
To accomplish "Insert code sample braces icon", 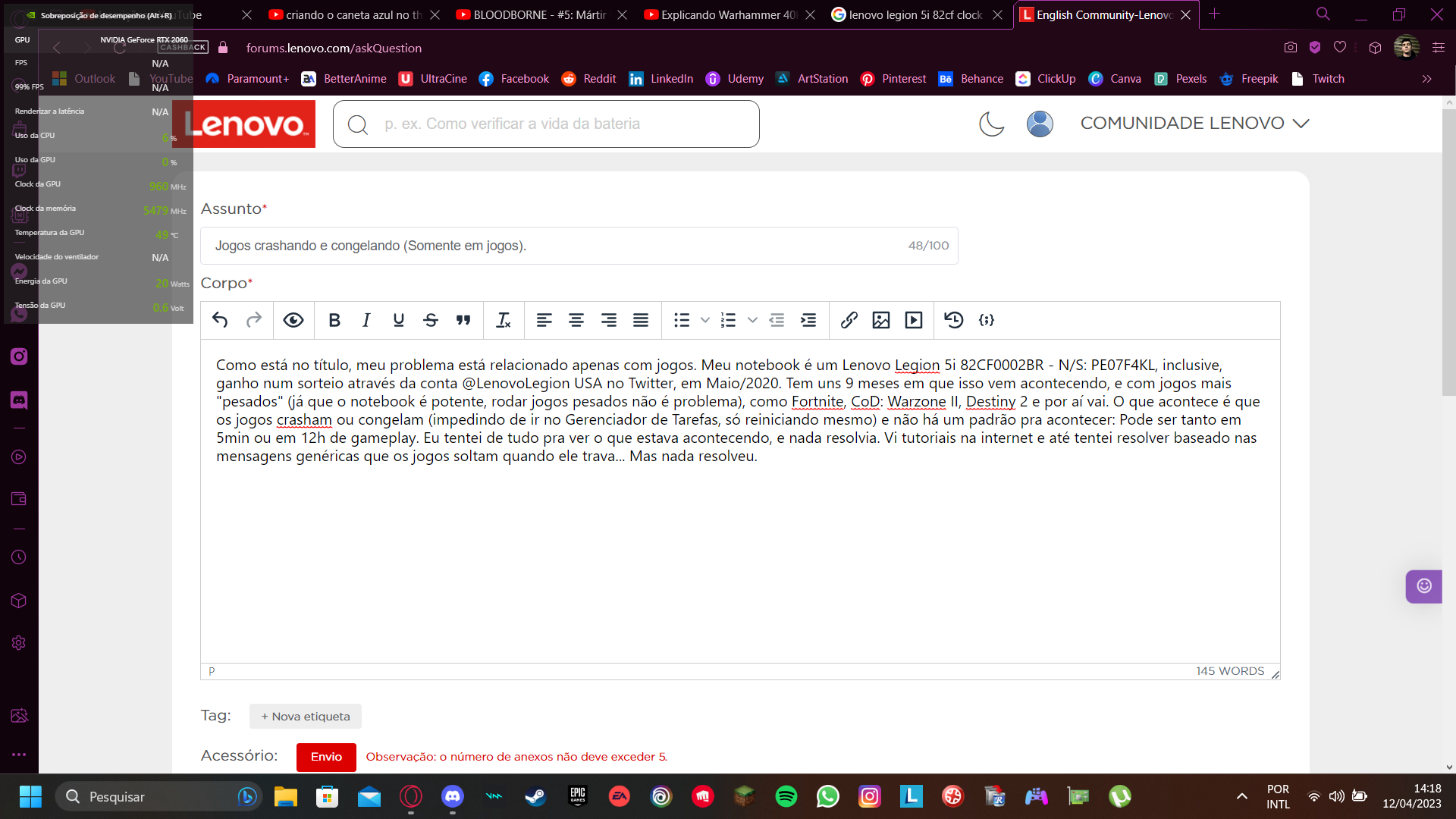I will tap(987, 320).
